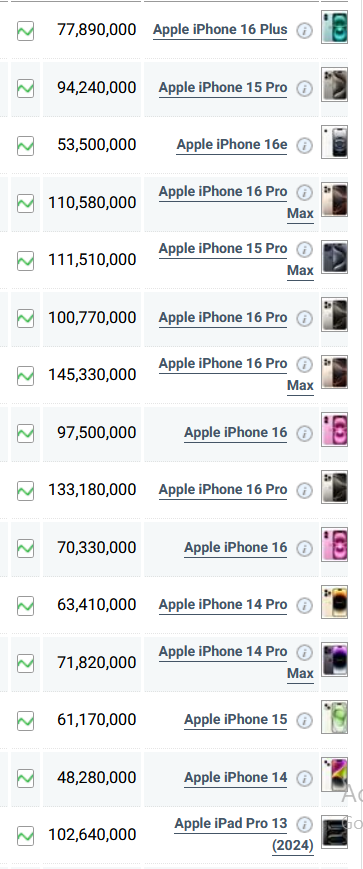Click info icon next to Apple iPhone 15 Pro
The height and width of the screenshot is (869, 363).
coord(304,89)
